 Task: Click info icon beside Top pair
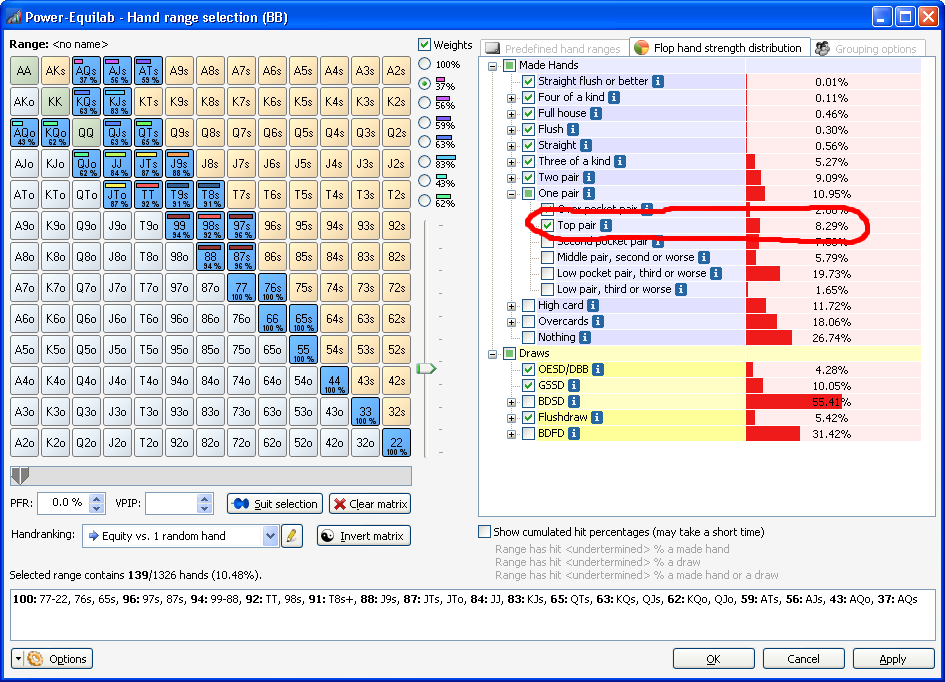click(x=606, y=225)
